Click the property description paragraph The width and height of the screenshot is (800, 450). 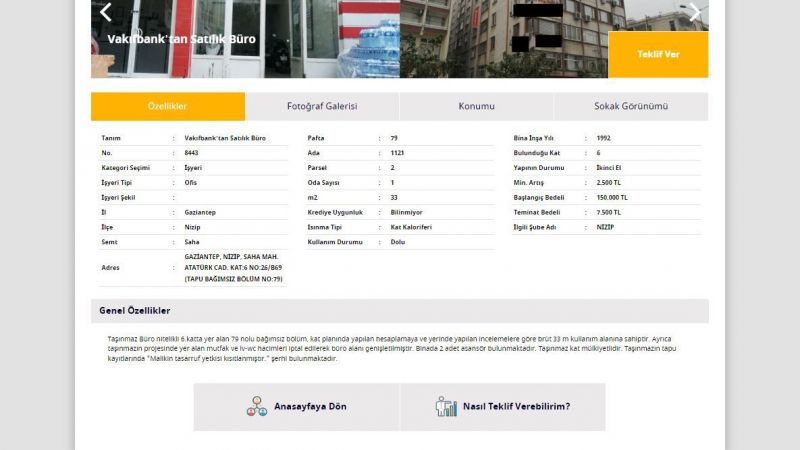pyautogui.click(x=398, y=349)
